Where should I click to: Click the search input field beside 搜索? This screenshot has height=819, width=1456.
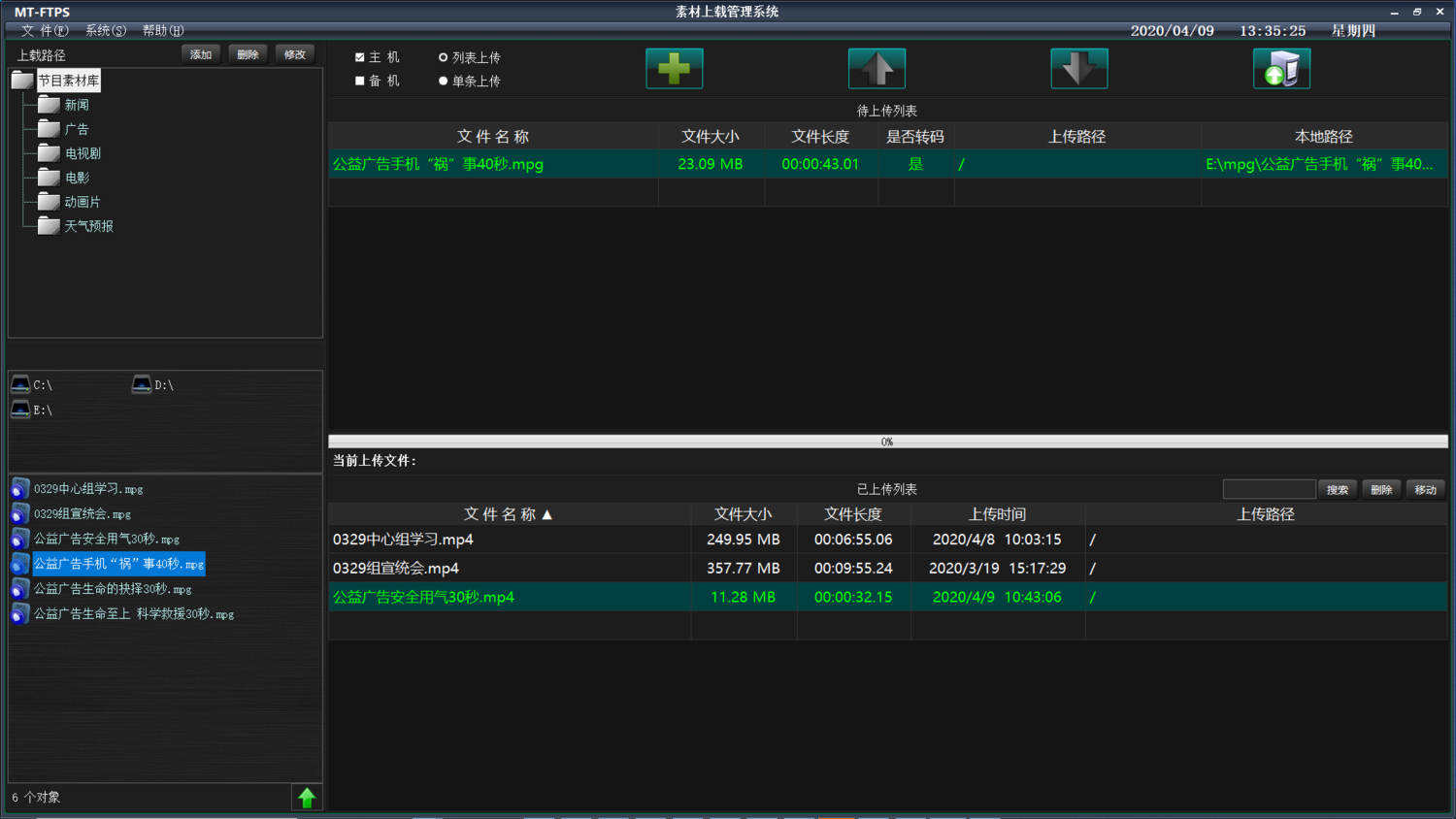pos(1269,489)
